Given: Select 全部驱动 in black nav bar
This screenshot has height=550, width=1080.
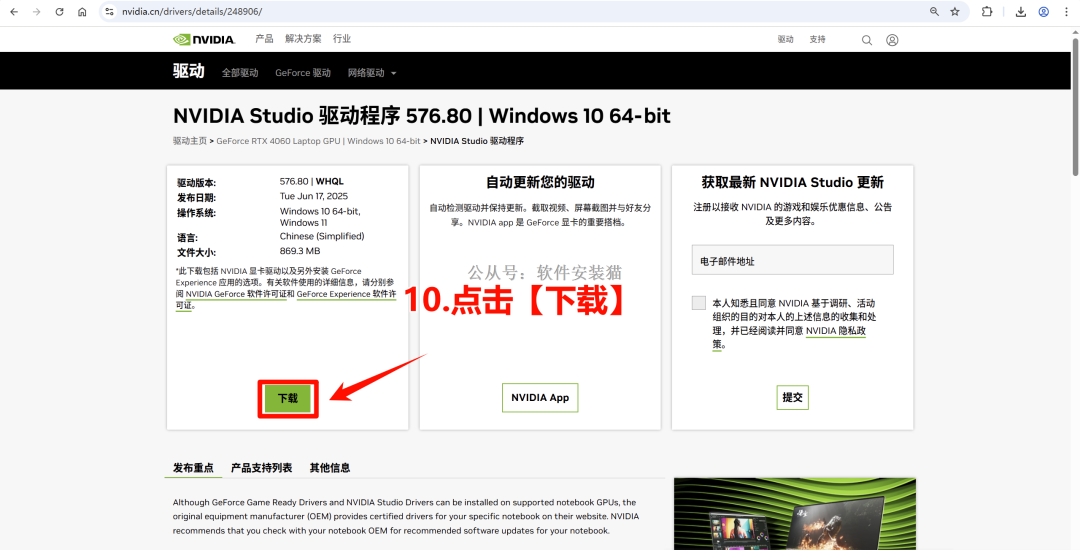Looking at the screenshot, I should click(x=240, y=73).
